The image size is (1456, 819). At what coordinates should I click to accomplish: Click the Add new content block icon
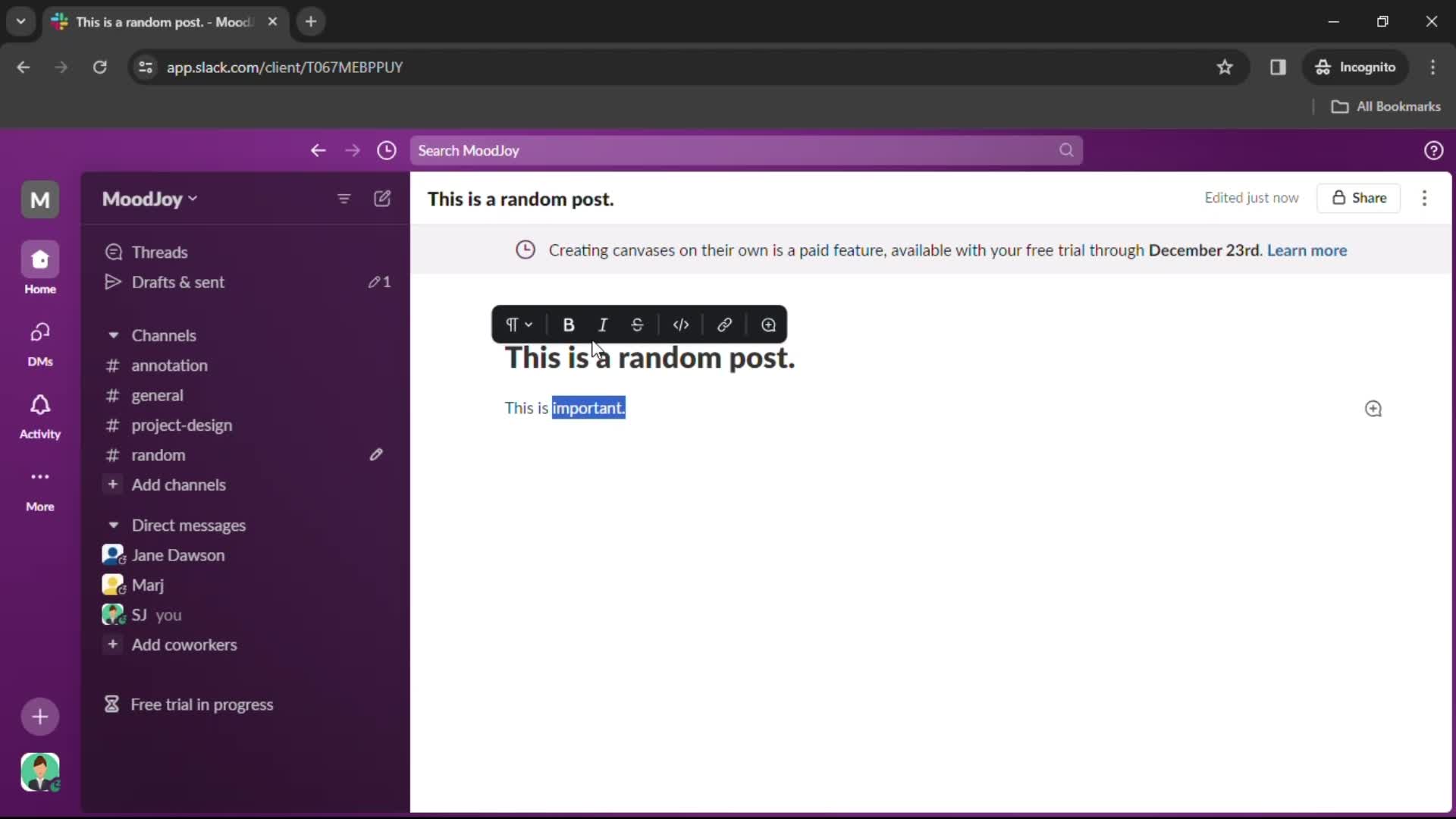pyautogui.click(x=1373, y=408)
